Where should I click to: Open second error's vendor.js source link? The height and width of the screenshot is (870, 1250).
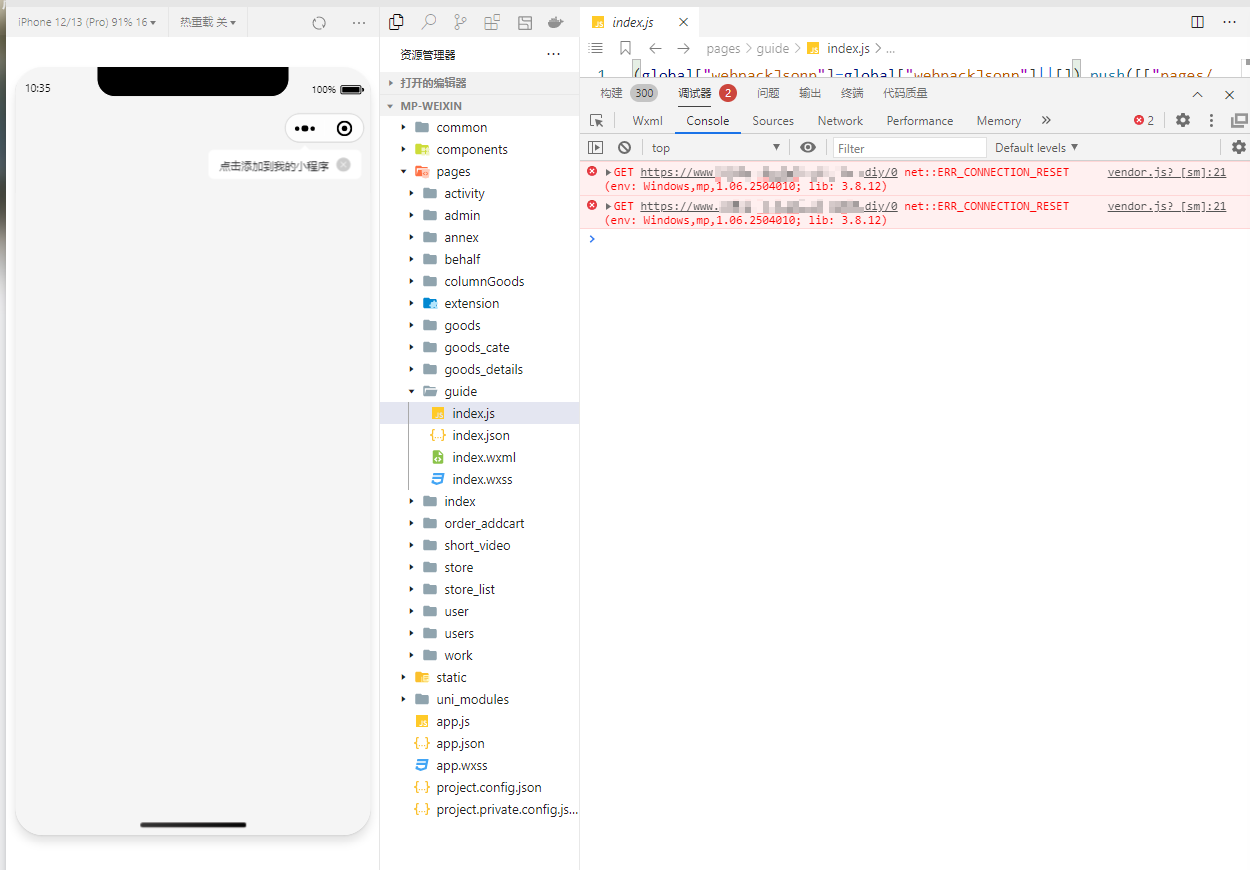tap(1167, 206)
